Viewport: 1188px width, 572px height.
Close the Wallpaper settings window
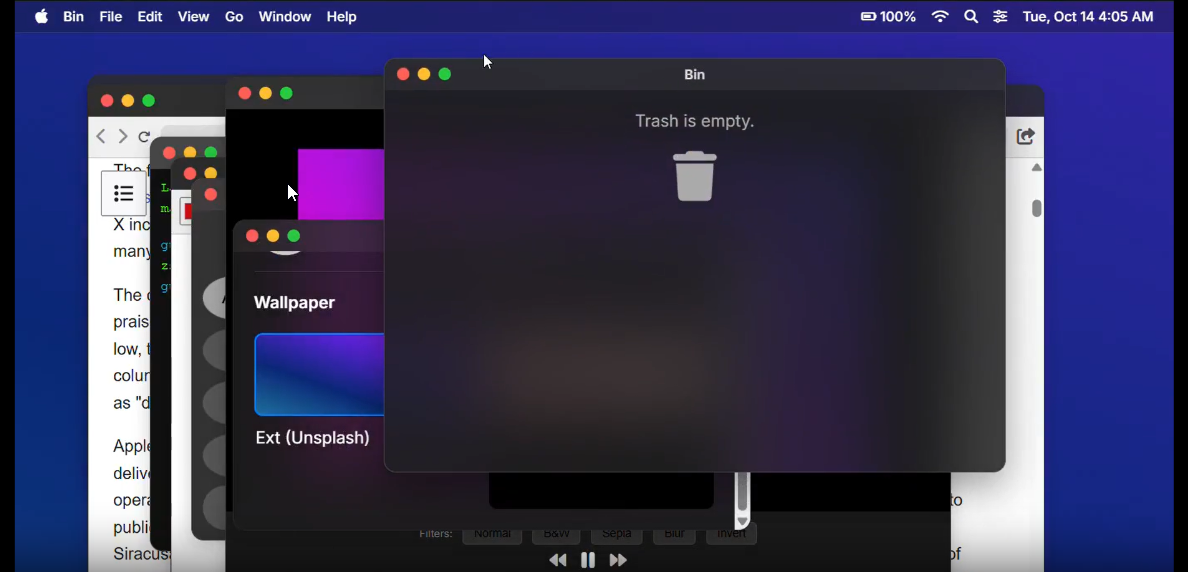point(252,236)
